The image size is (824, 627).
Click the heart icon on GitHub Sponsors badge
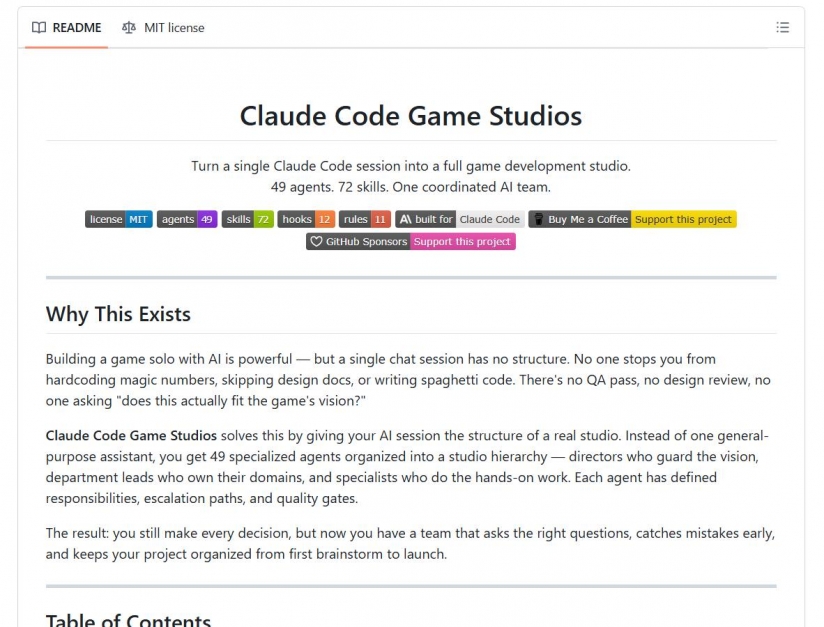(x=318, y=241)
